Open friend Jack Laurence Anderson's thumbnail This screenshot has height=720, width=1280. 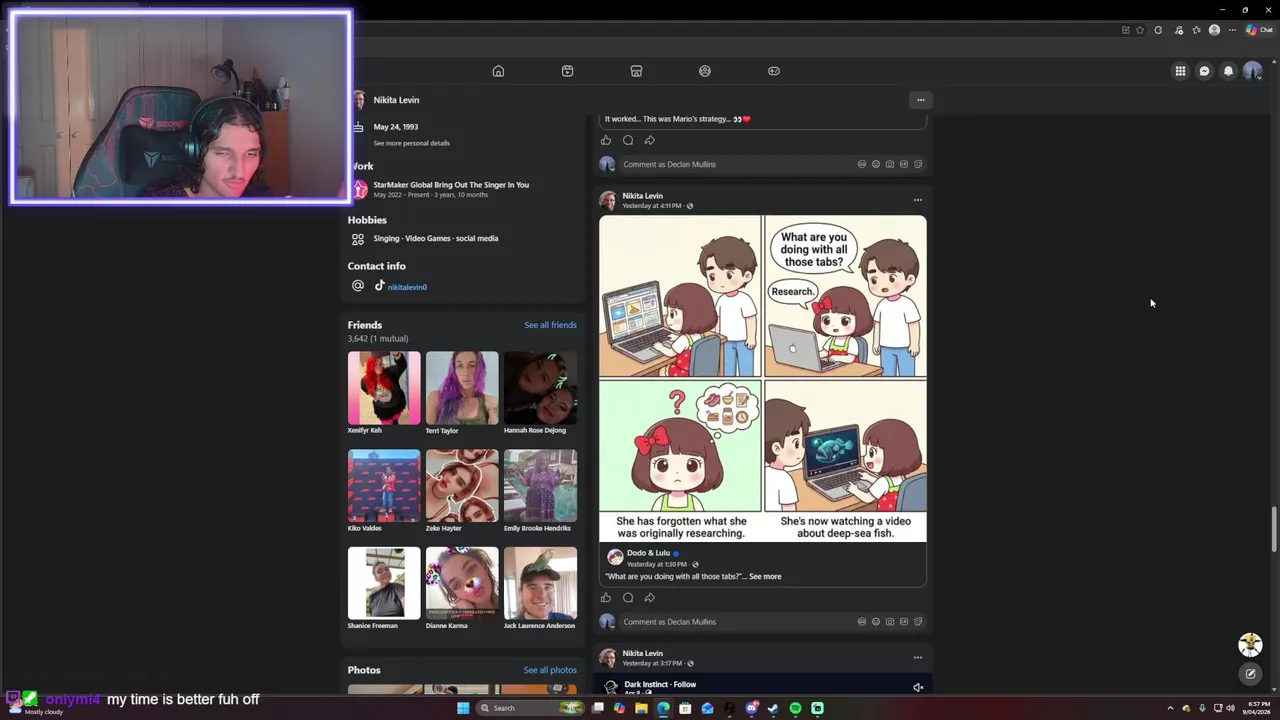tap(540, 583)
